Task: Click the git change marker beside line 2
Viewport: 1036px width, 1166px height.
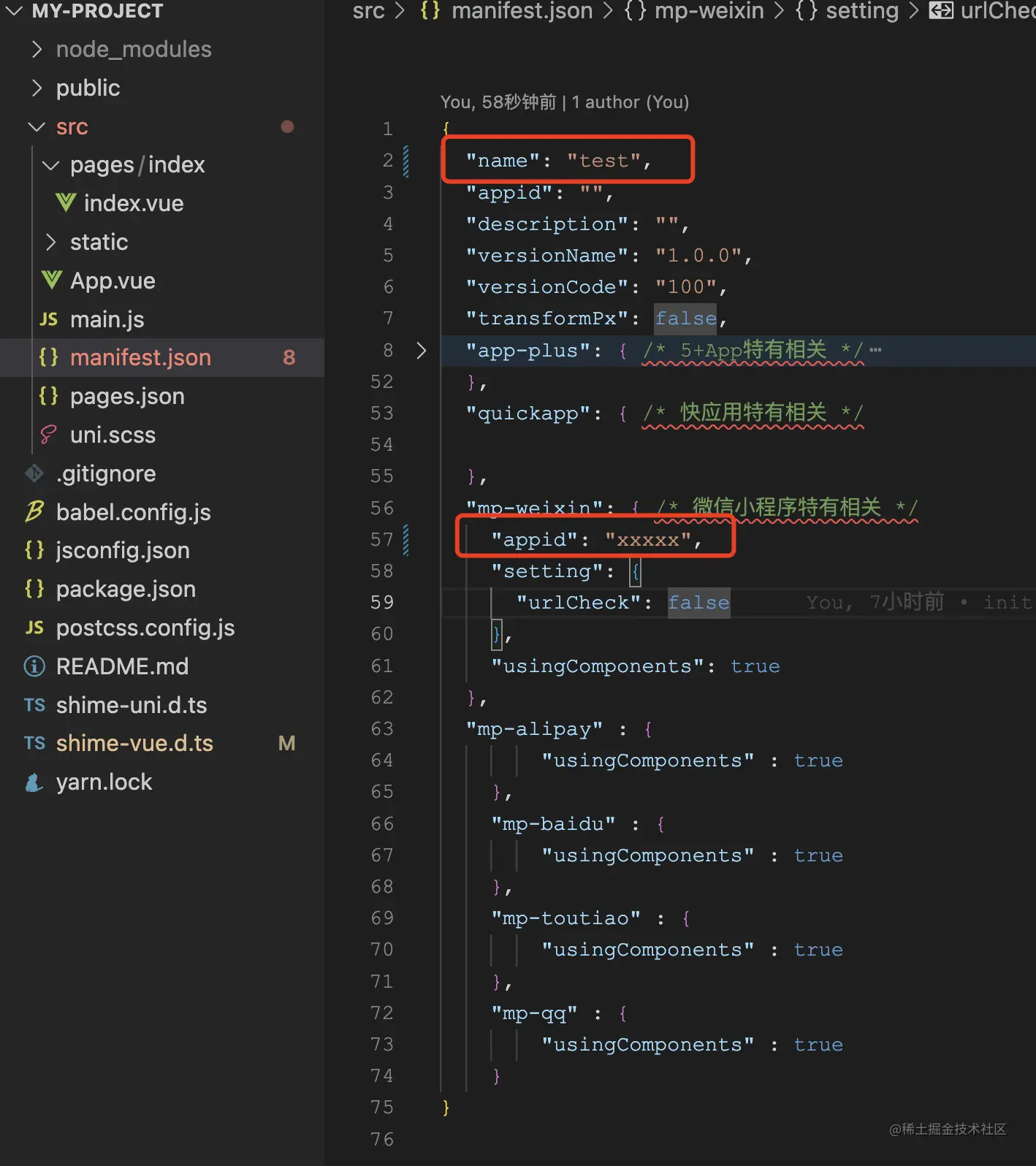Action: coord(405,161)
